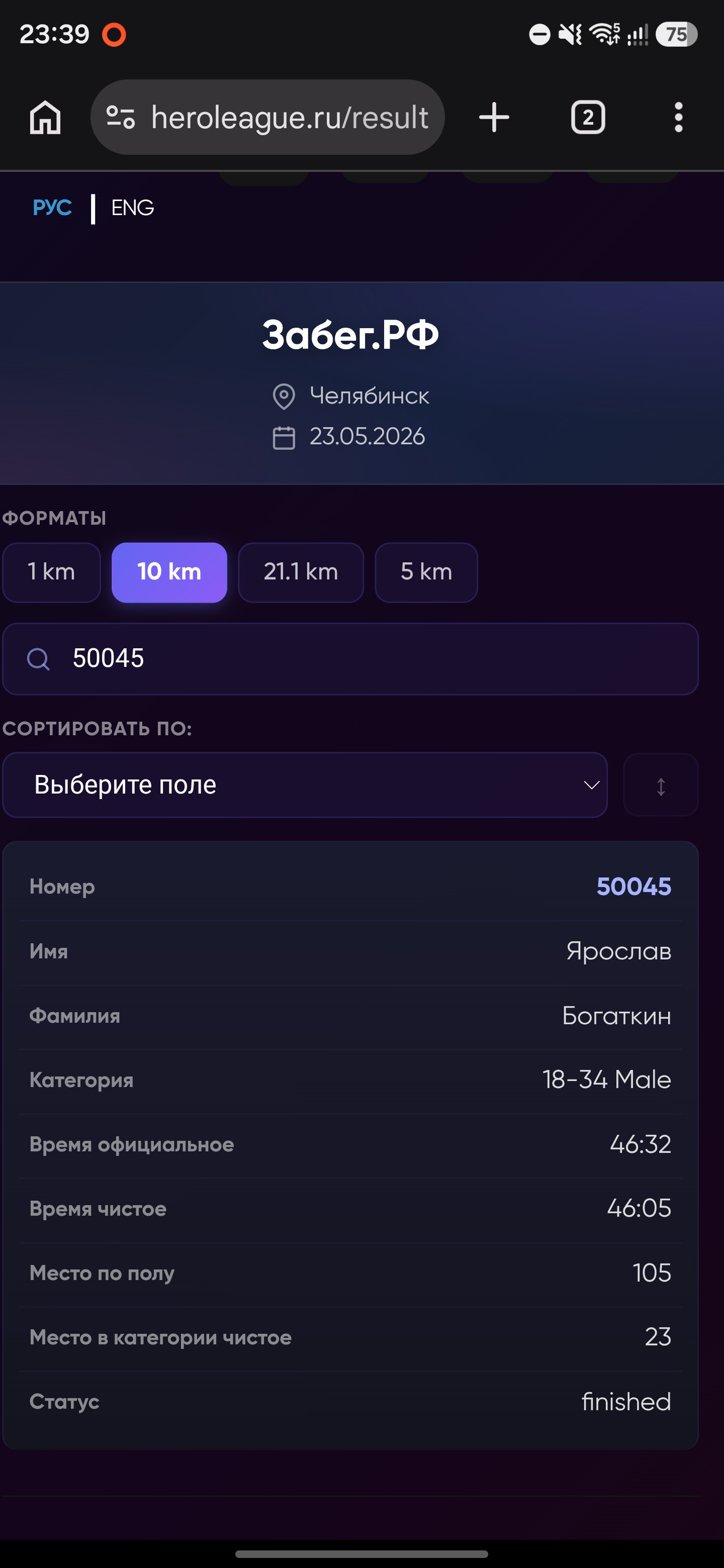The image size is (724, 1568).
Task: Switch language to РУС
Action: tap(52, 208)
